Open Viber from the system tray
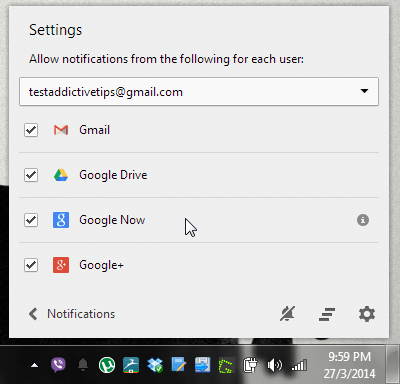This screenshot has width=400, height=384. click(58, 365)
